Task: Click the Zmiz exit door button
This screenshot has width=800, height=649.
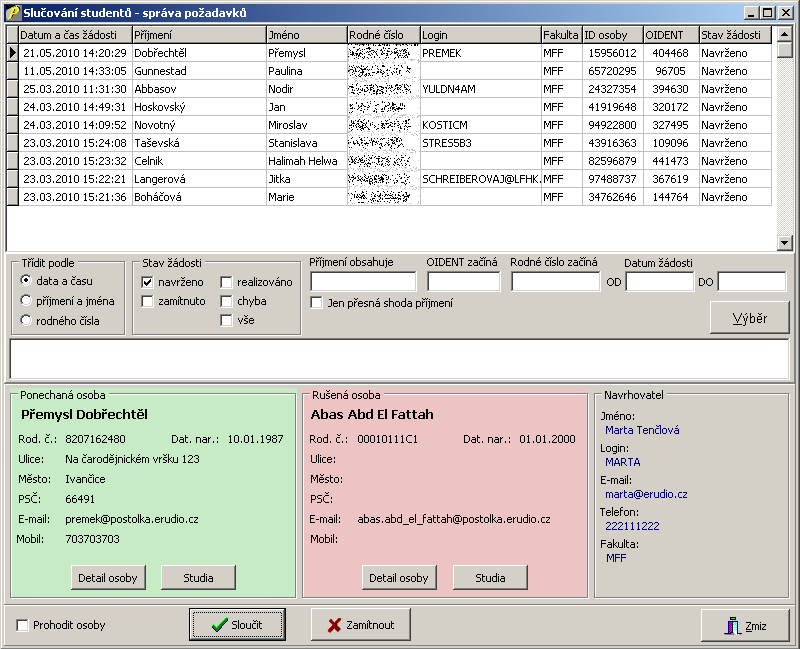Action: point(745,626)
